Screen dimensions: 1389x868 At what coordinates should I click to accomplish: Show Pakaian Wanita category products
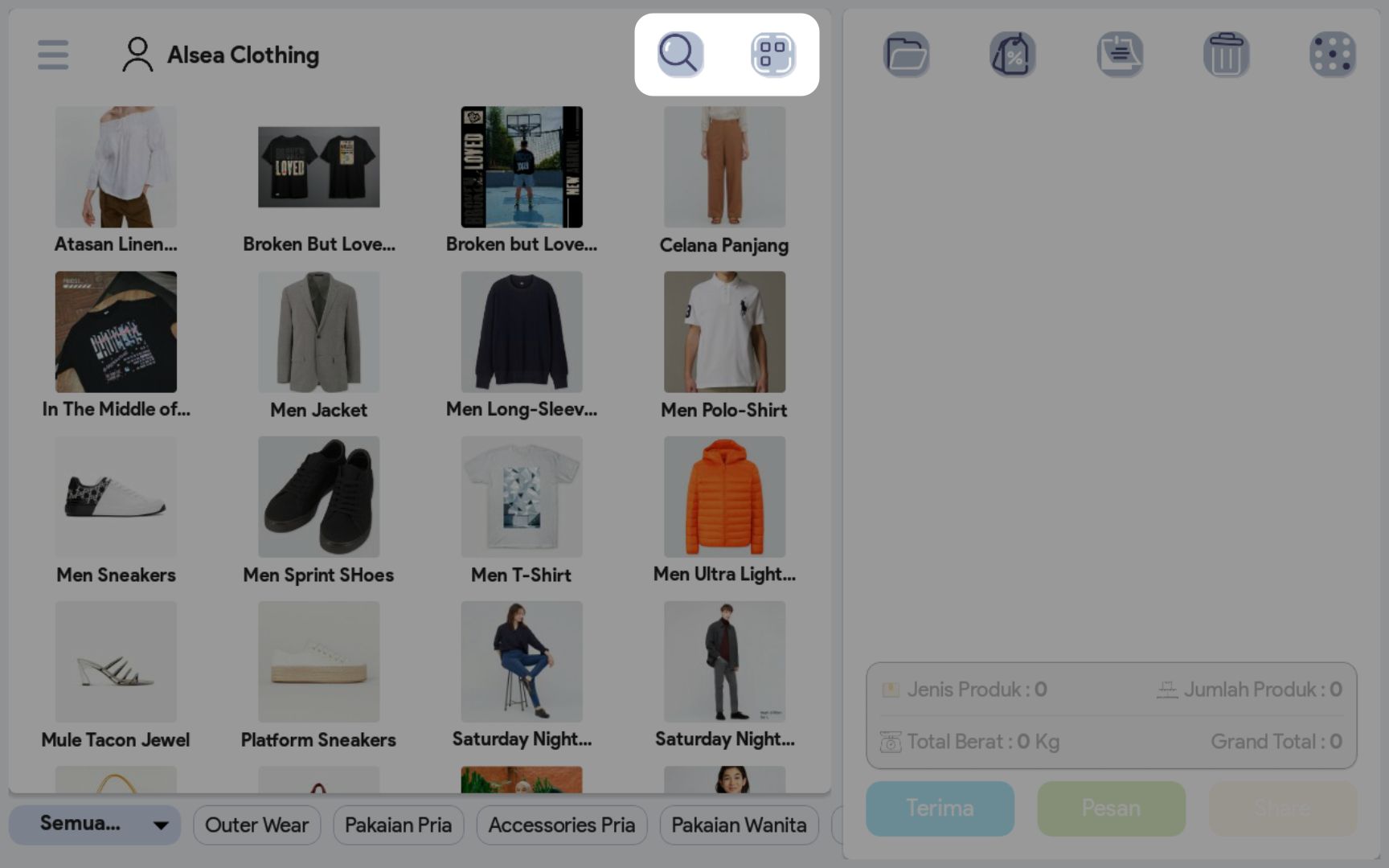click(x=739, y=825)
